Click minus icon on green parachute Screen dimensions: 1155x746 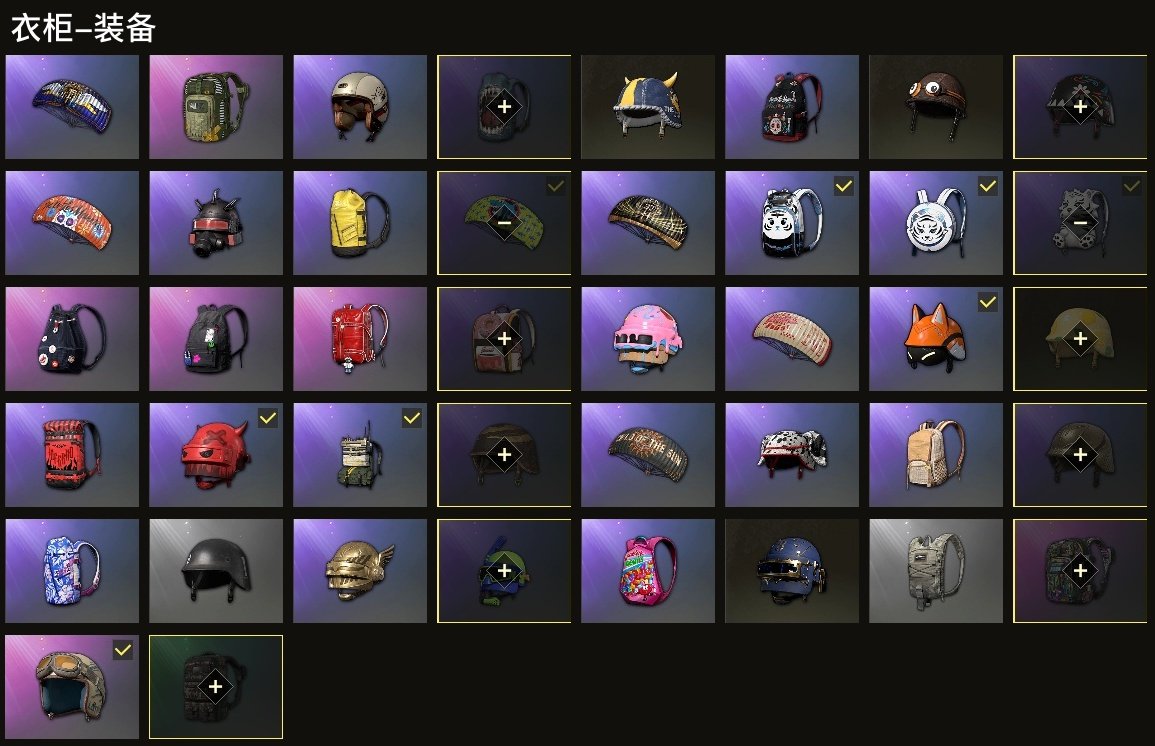click(504, 222)
